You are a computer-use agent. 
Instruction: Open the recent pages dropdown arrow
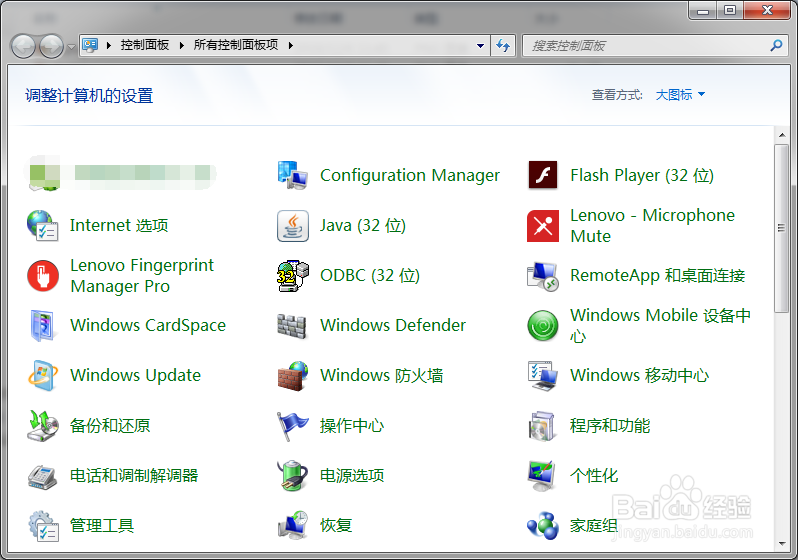pyautogui.click(x=72, y=46)
